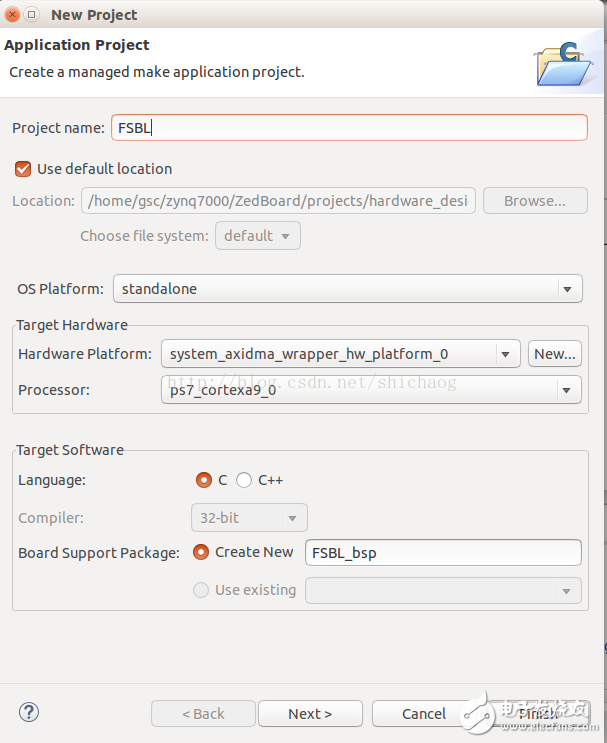Expand the Hardware Platform dropdown
Viewport: 607px width, 743px height.
coord(341,354)
